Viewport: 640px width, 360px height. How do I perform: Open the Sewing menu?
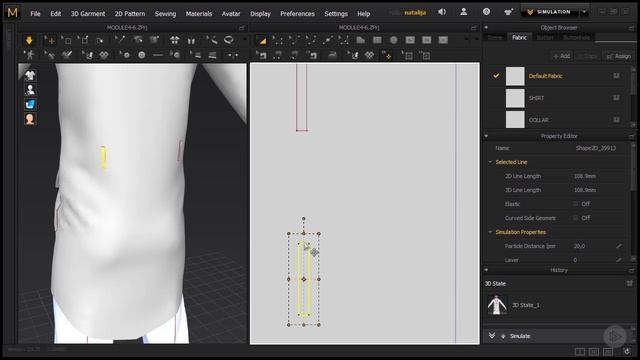pos(165,13)
